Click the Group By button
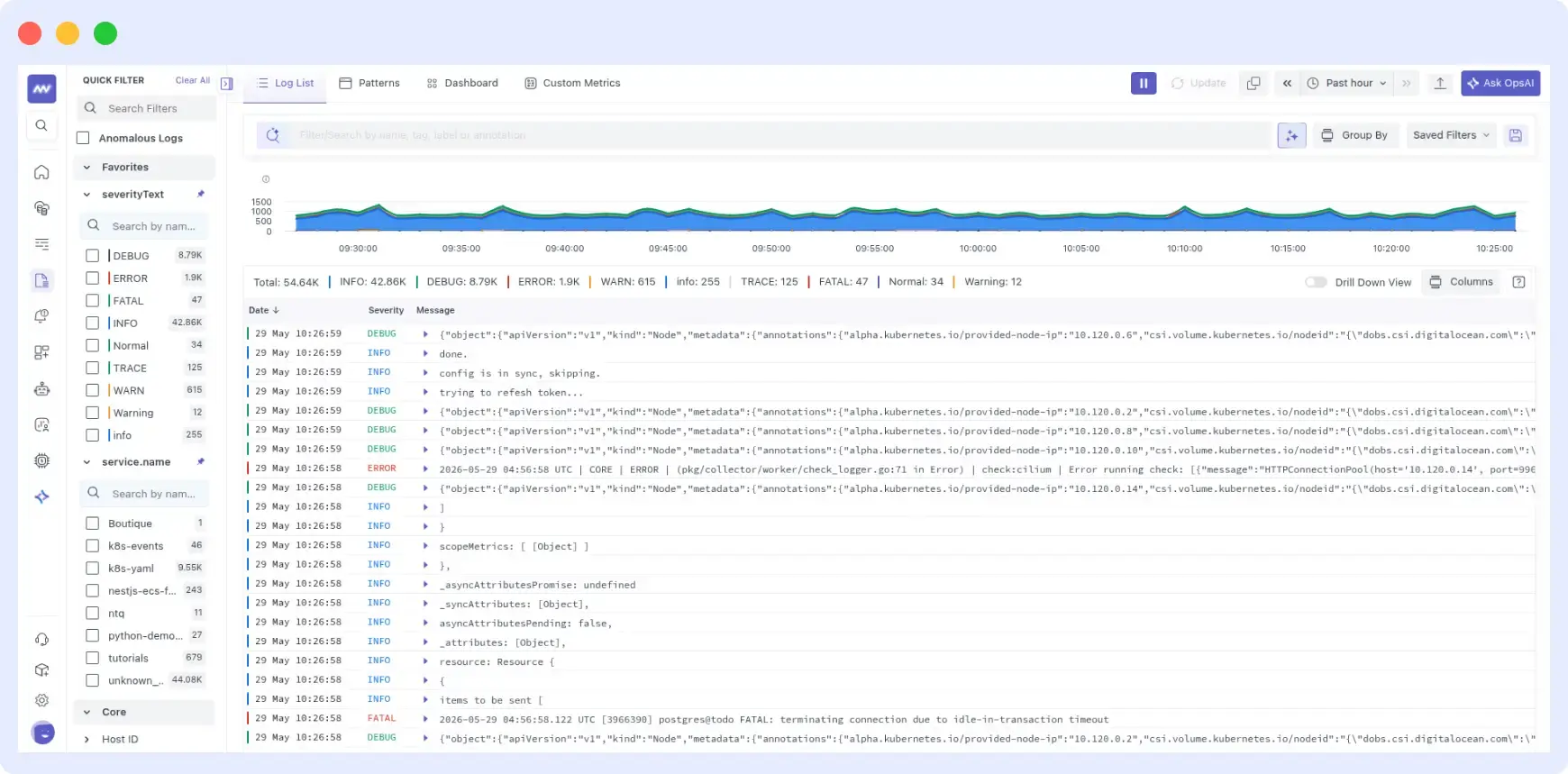This screenshot has width=1568, height=774. 1354,135
